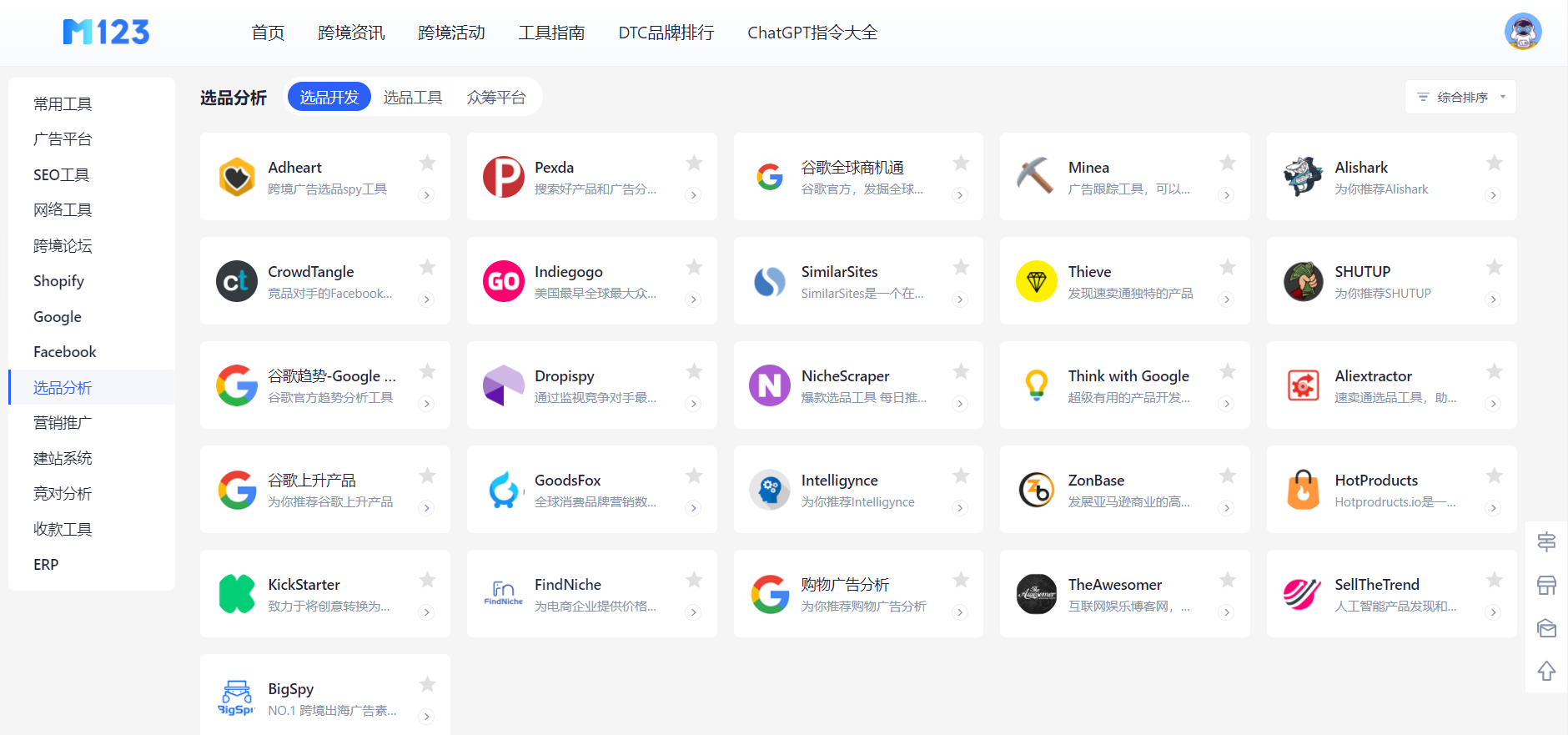This screenshot has height=735, width=1568.
Task: Favorite Adheart with its star
Action: pos(427,163)
